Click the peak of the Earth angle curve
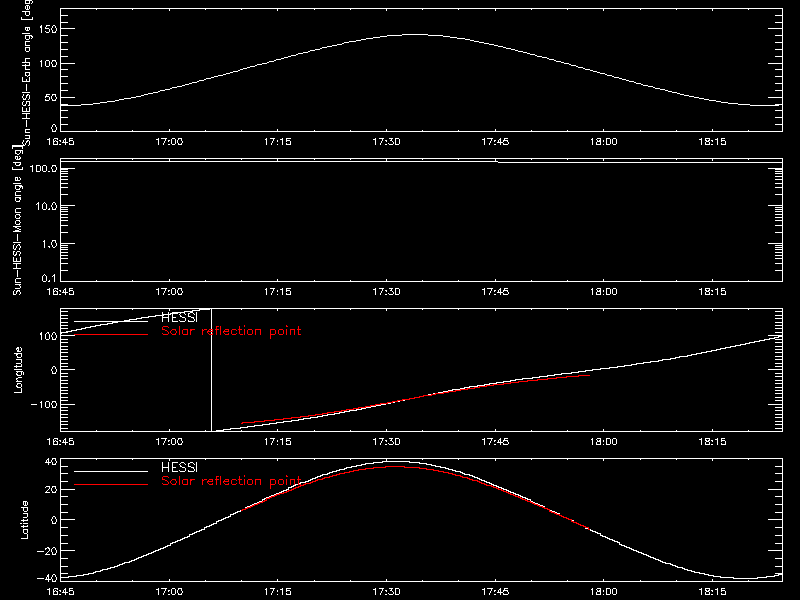Viewport: 800px width, 600px height. pos(416,35)
